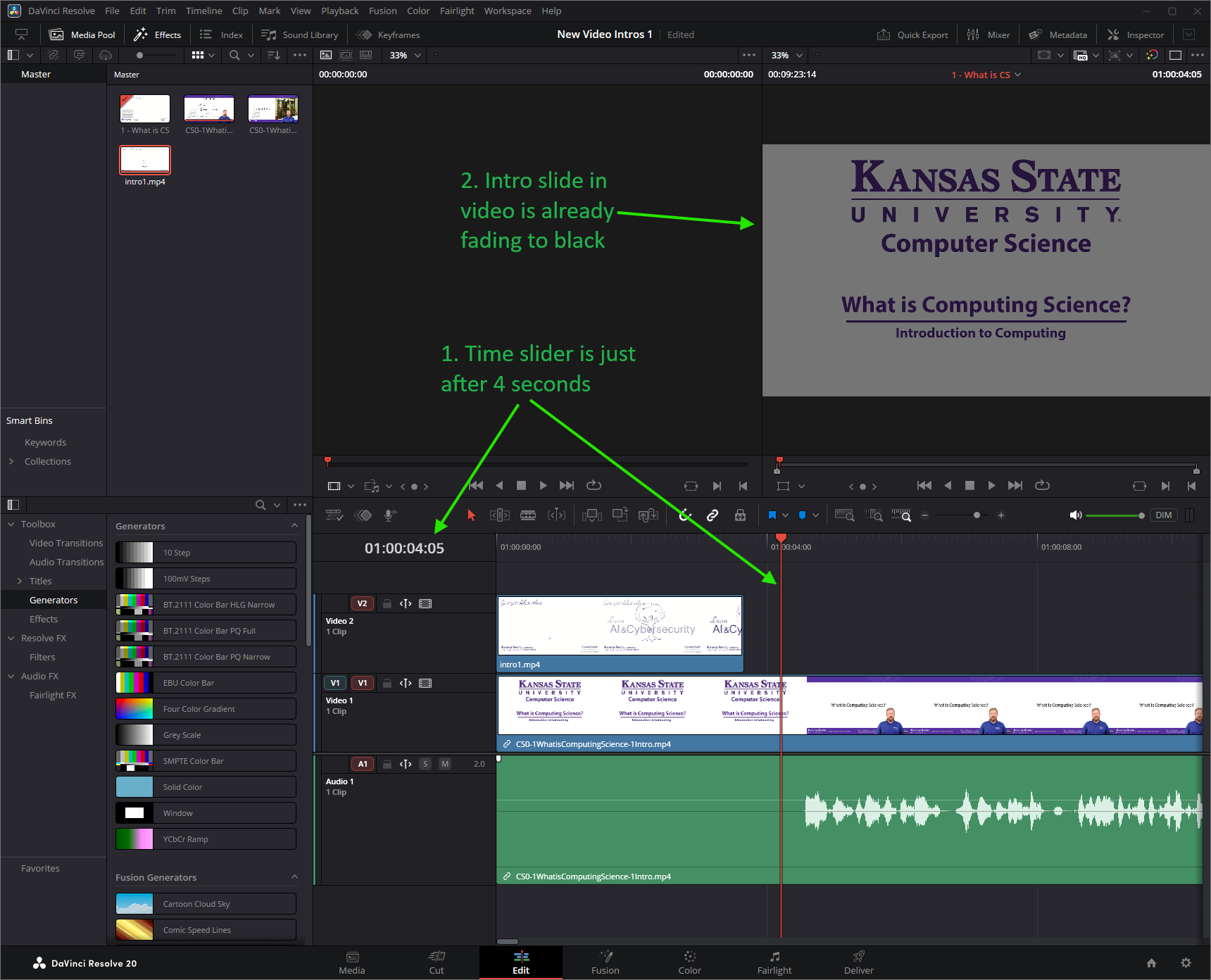1211x980 pixels.
Task: Open the Workspace menu
Action: tap(508, 11)
